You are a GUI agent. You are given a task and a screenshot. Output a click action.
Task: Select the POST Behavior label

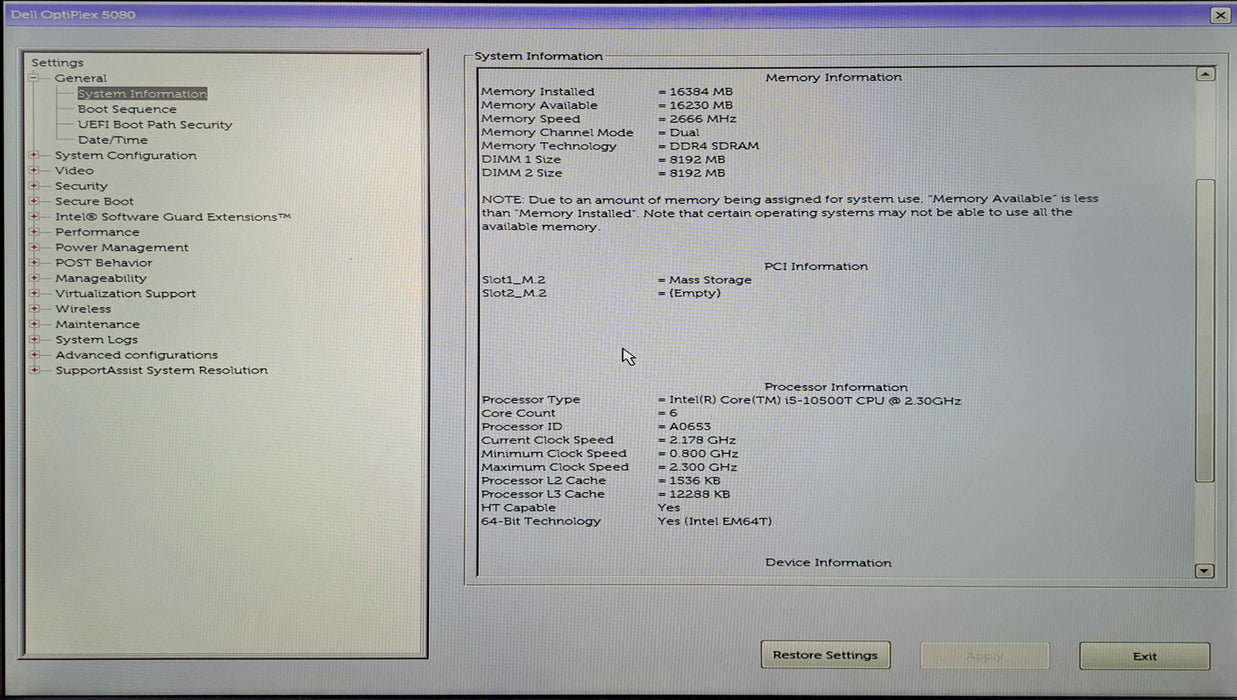point(104,263)
